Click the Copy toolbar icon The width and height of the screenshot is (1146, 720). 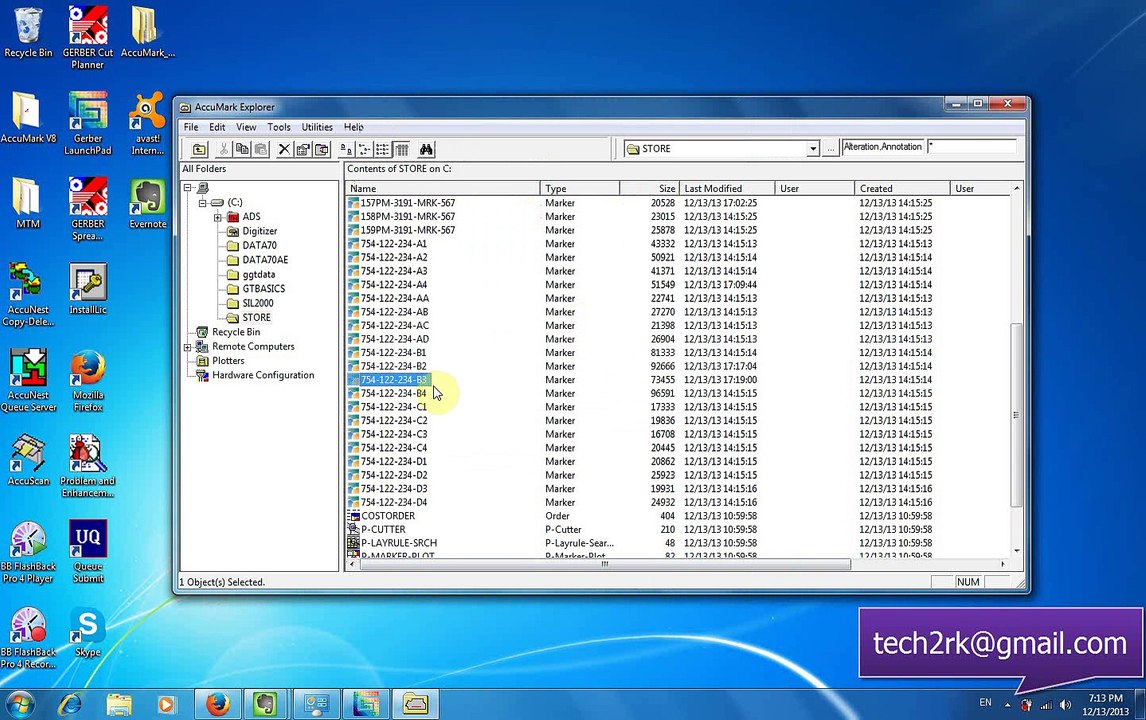coord(242,149)
